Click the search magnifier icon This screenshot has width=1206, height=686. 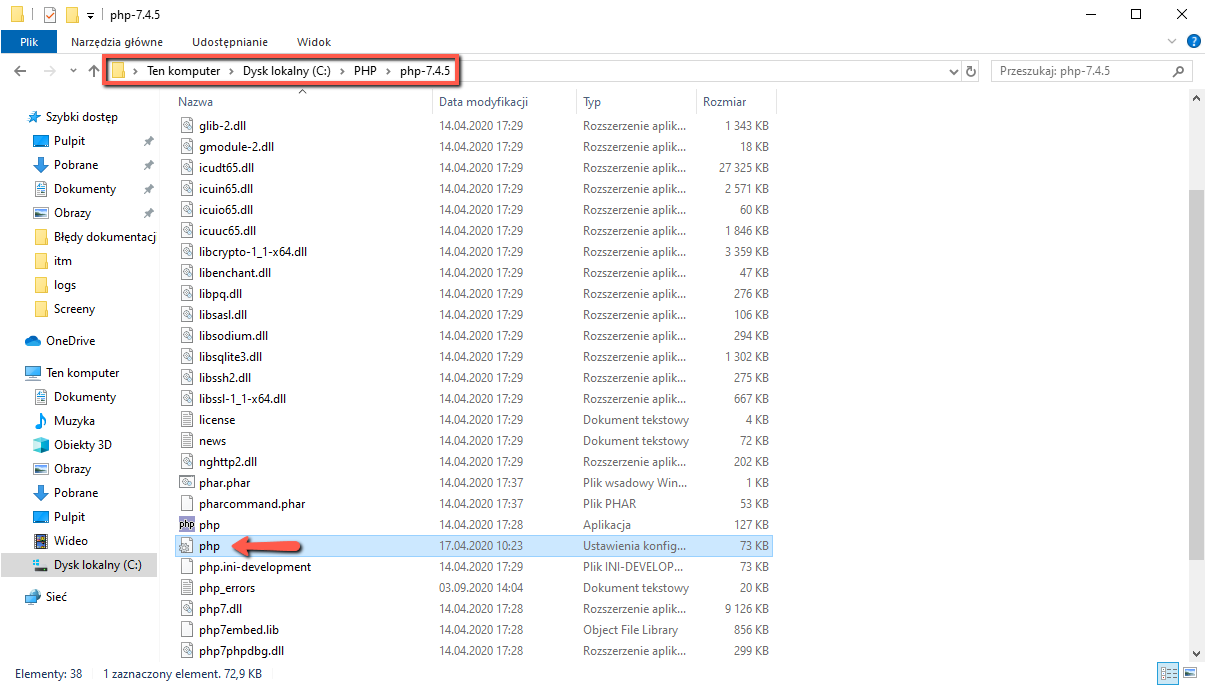pyautogui.click(x=1179, y=71)
